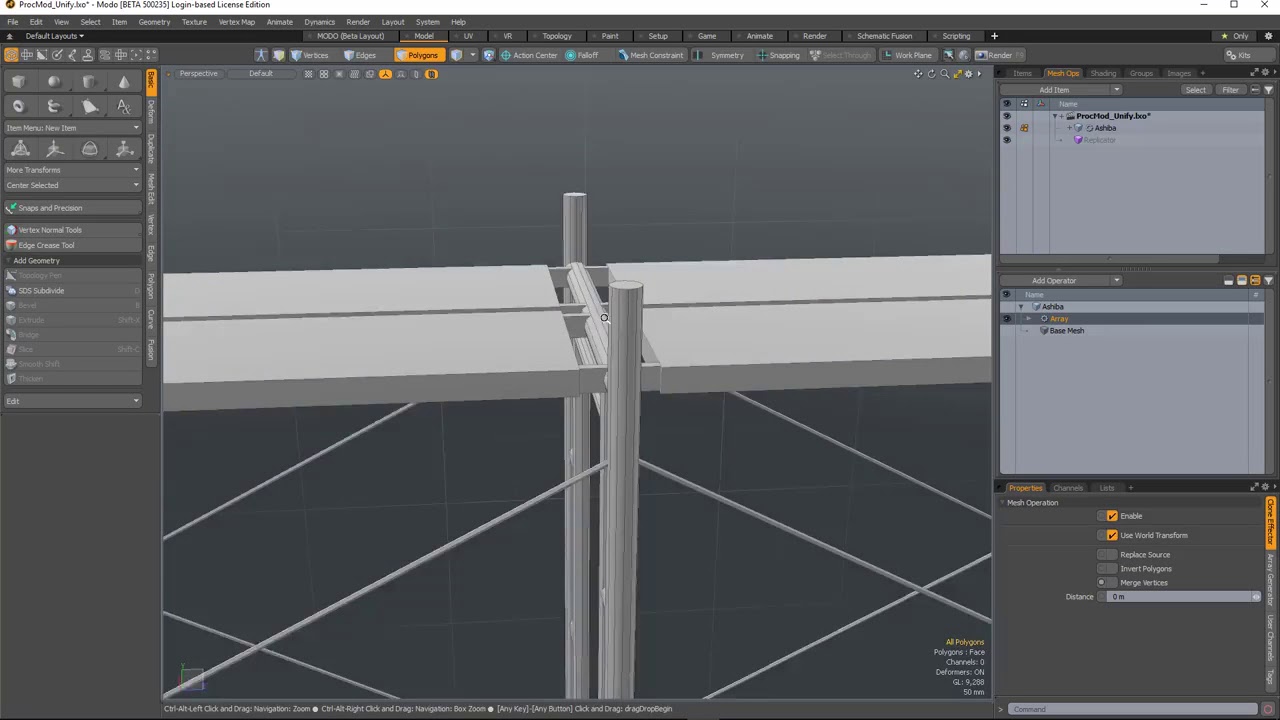
Task: Click the filter funnel icon in item list
Action: pyautogui.click(x=1268, y=90)
